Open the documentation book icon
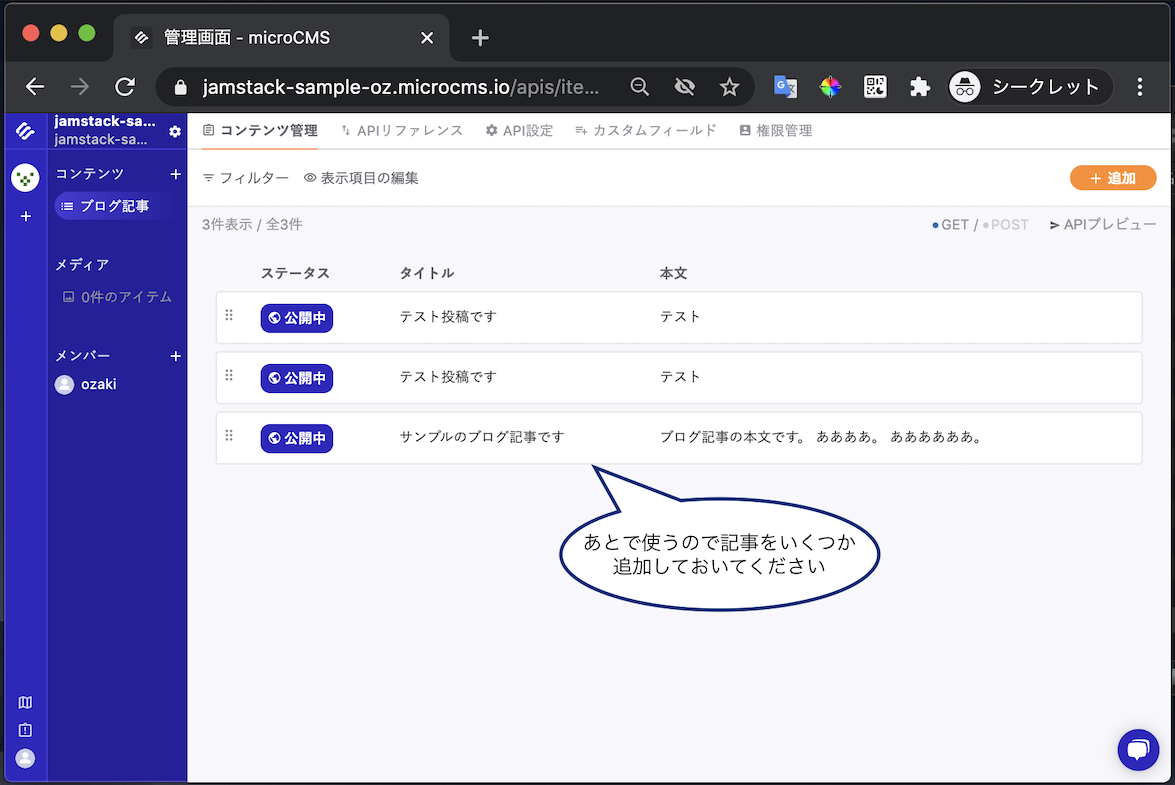This screenshot has height=785, width=1175. point(25,703)
